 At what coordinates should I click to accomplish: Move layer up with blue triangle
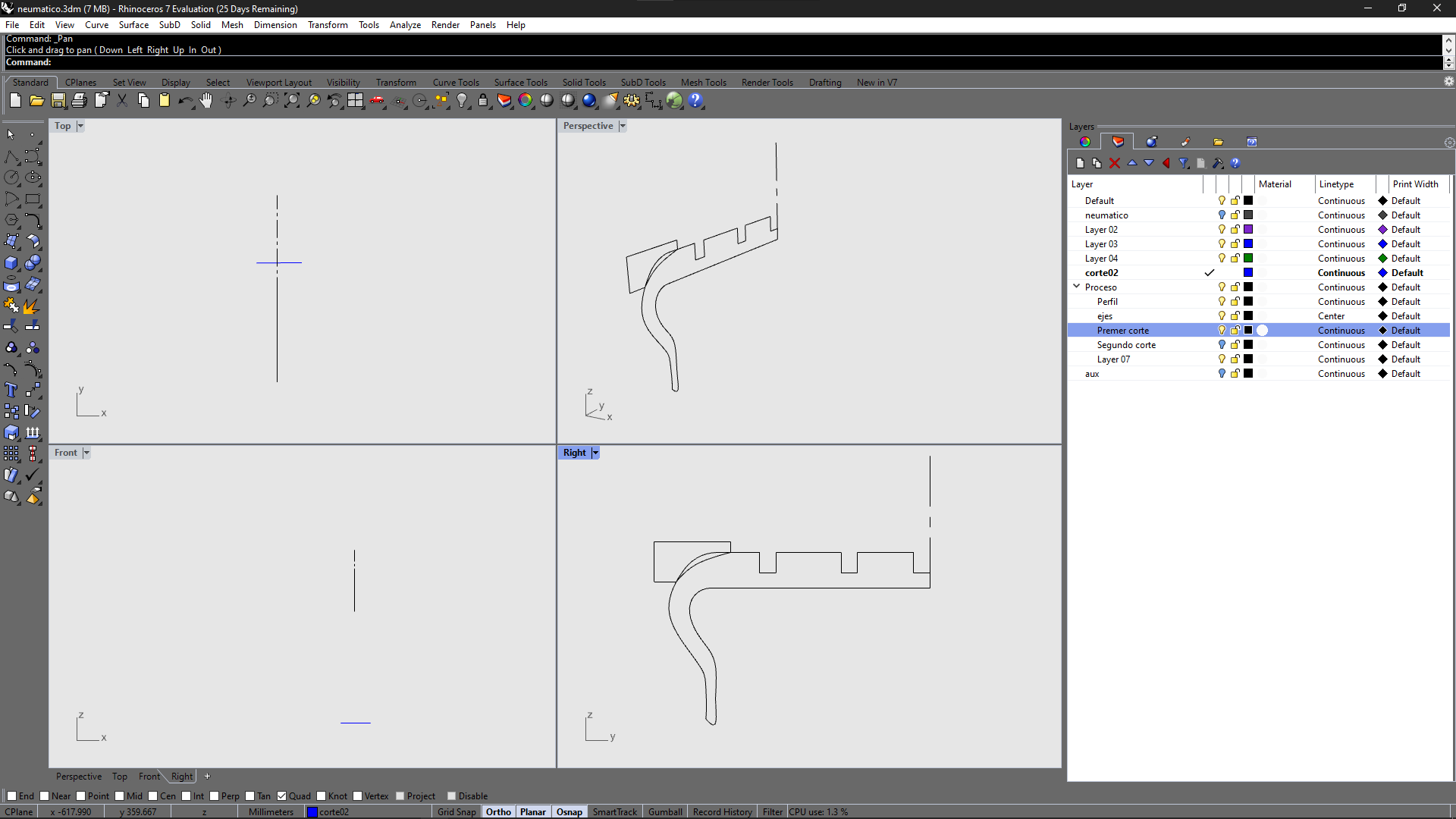pyautogui.click(x=1131, y=163)
